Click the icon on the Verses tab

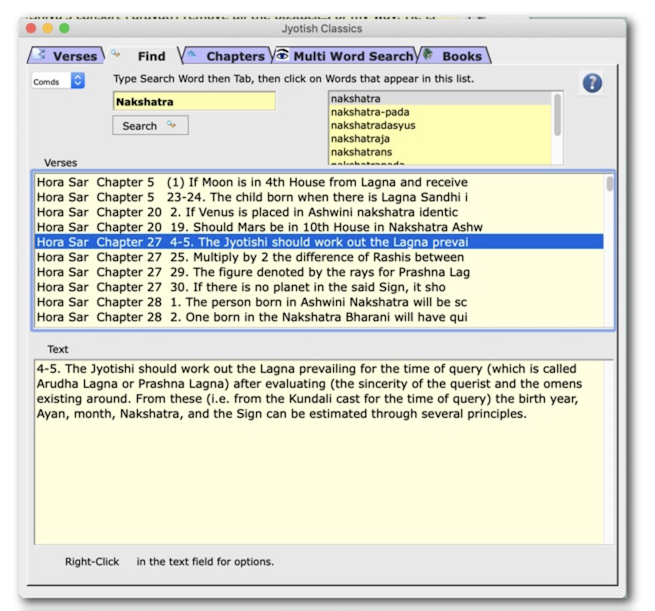point(40,56)
